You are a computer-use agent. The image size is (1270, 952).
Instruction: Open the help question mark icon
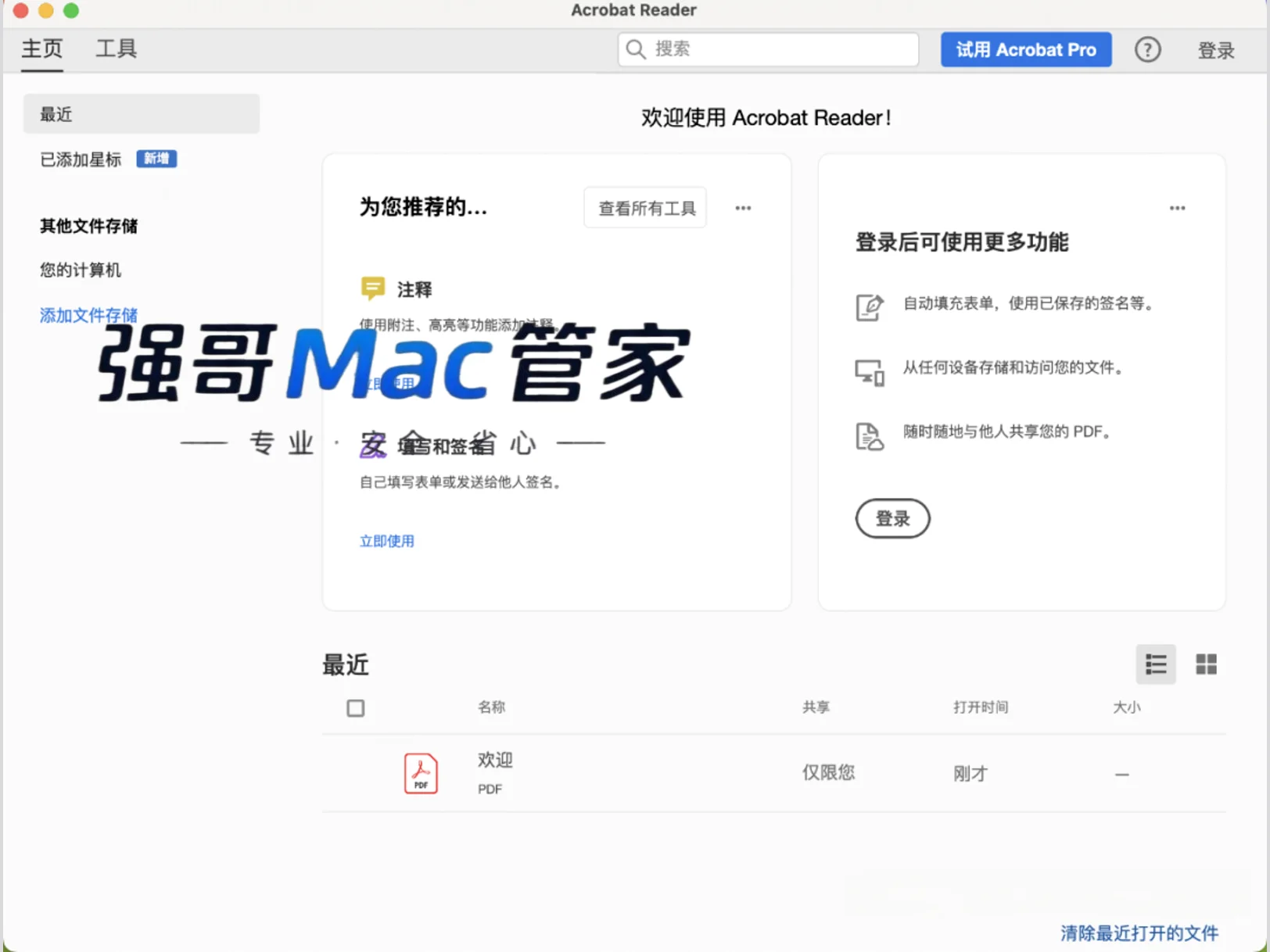point(1147,50)
